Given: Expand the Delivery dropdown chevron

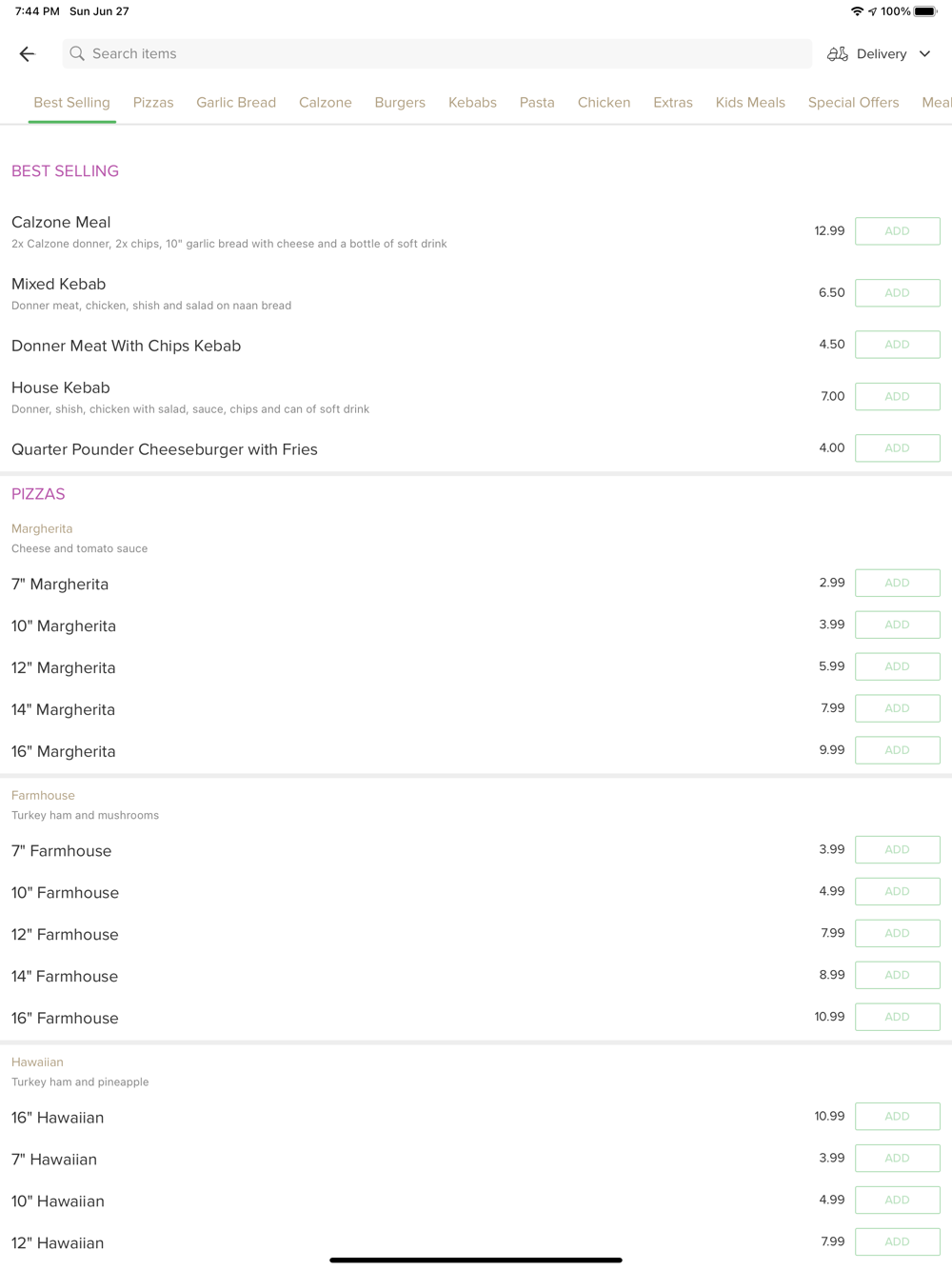Looking at the screenshot, I should 924,54.
